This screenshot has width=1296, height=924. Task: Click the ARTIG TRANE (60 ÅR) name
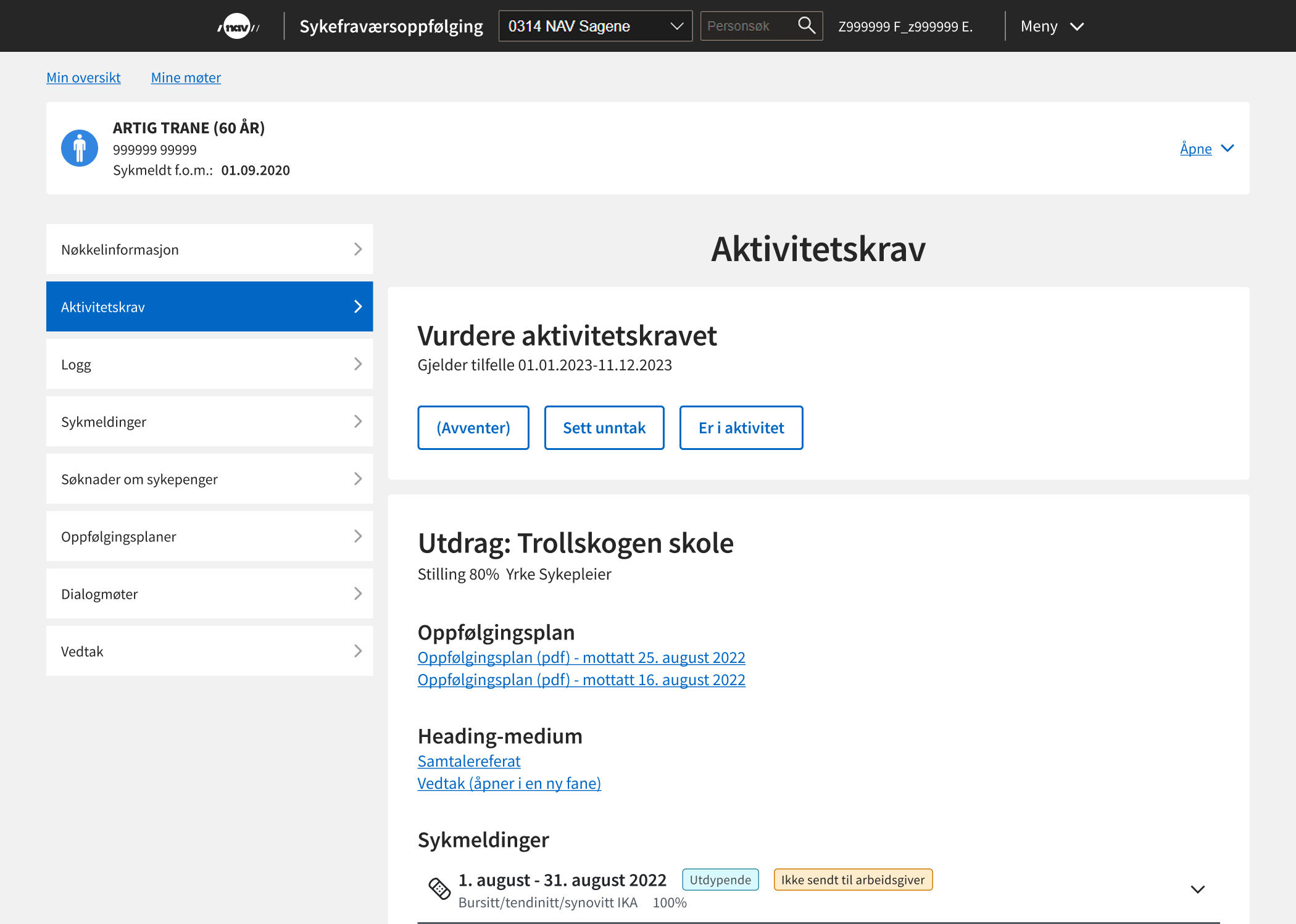tap(189, 128)
